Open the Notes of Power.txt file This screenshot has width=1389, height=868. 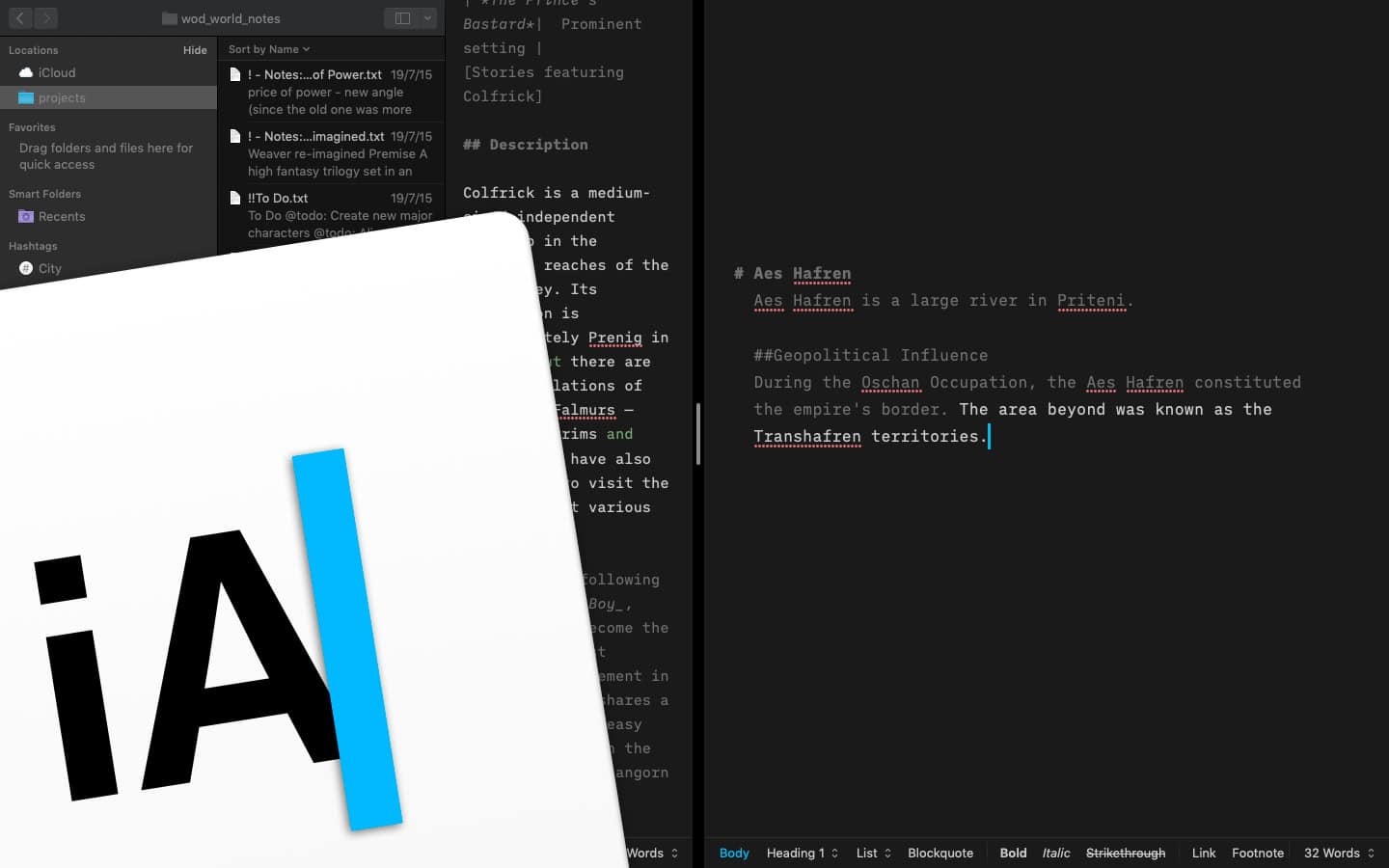pos(331,92)
